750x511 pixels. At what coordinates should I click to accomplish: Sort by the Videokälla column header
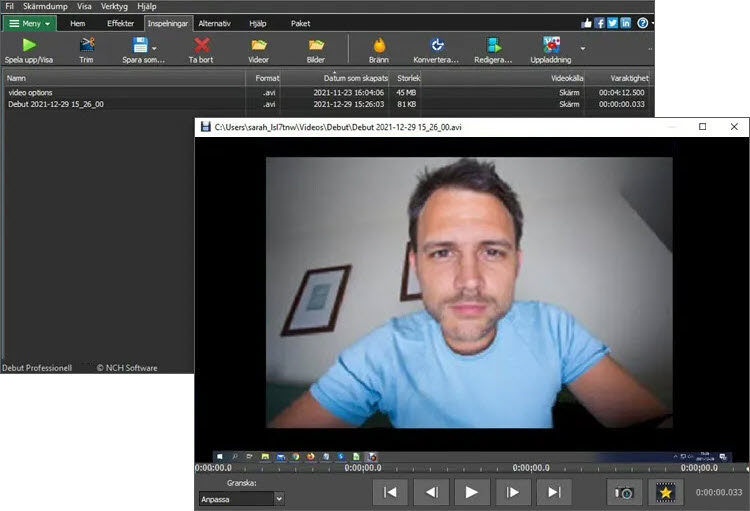click(x=503, y=78)
